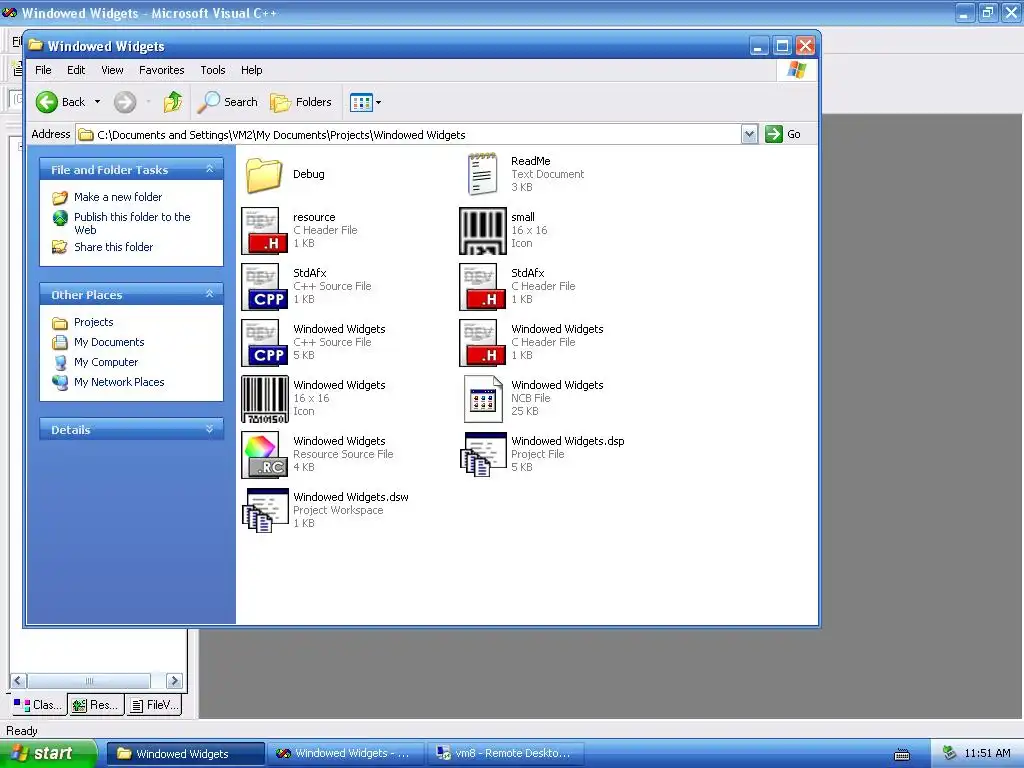Select the StdAfx C++ Source File icon
This screenshot has height=768, width=1024.
[x=264, y=287]
